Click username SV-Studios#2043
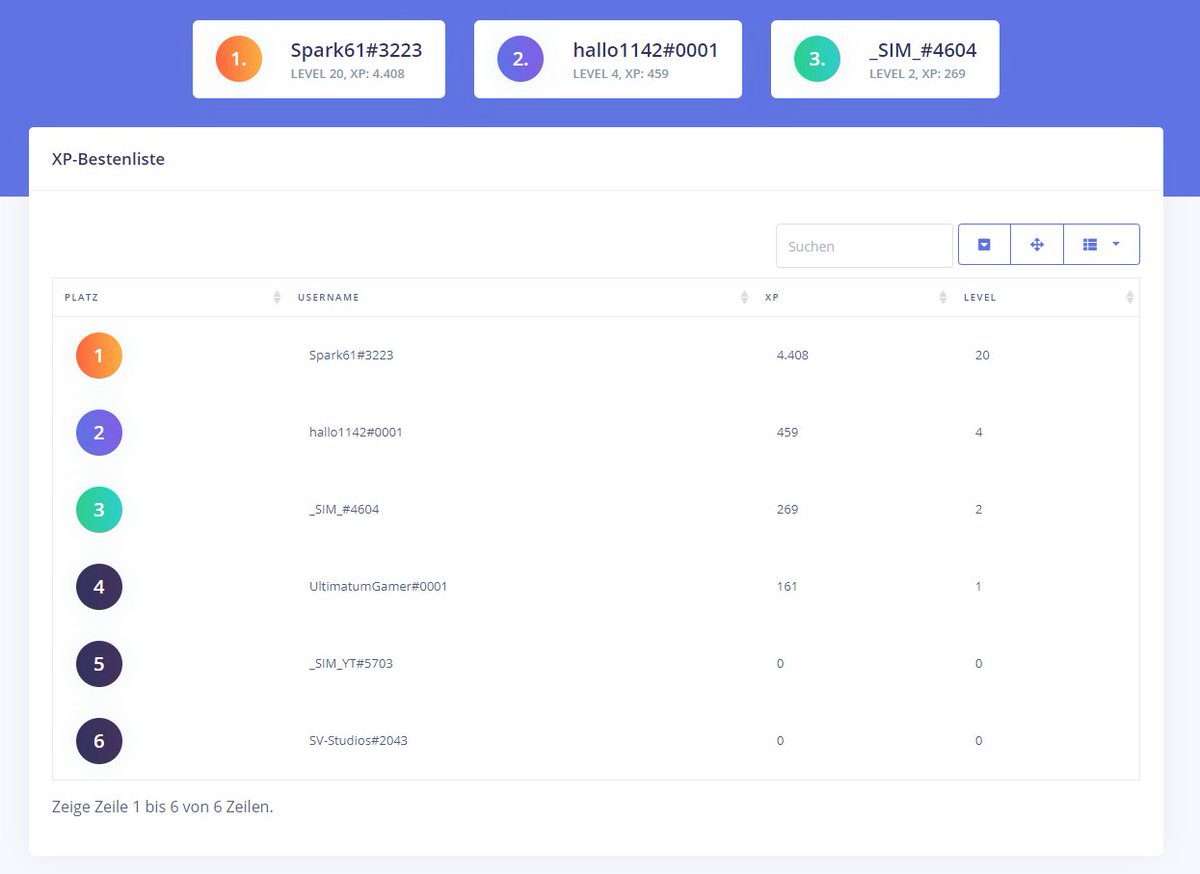Viewport: 1200px width, 874px height. [x=358, y=741]
